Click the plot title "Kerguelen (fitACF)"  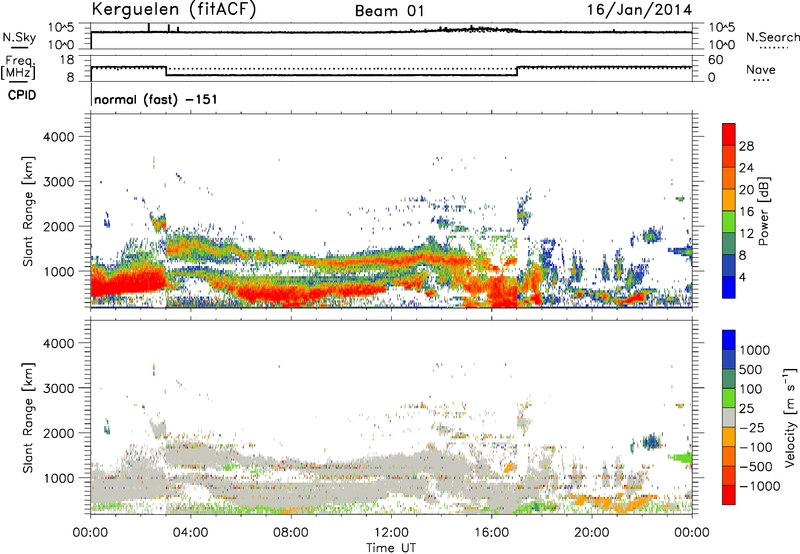[x=174, y=10]
